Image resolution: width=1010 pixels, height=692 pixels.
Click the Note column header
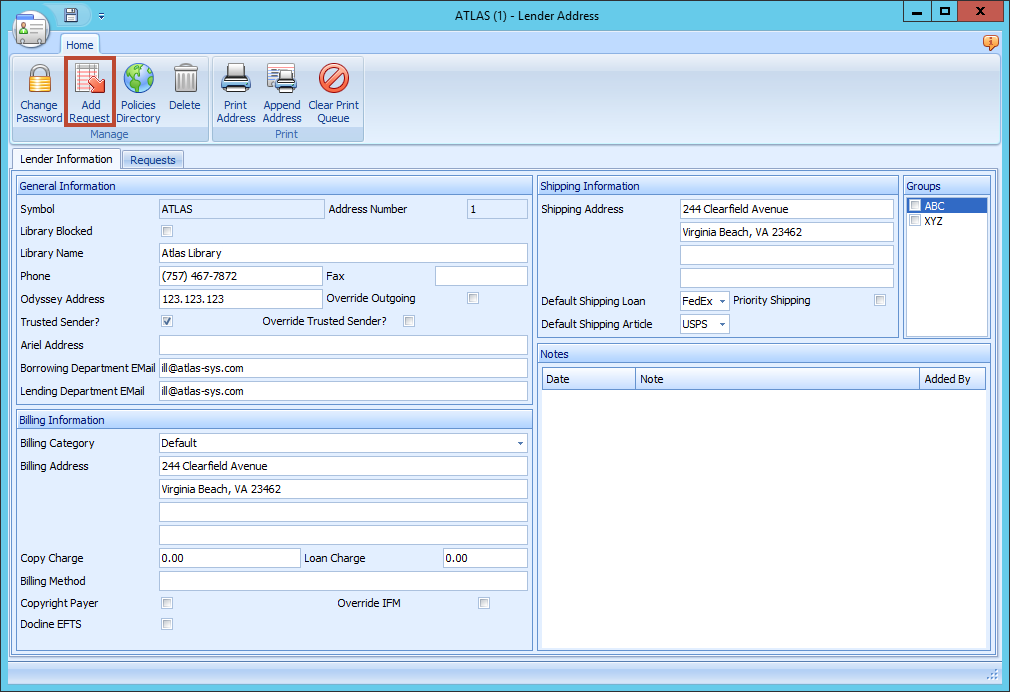pyautogui.click(x=776, y=379)
